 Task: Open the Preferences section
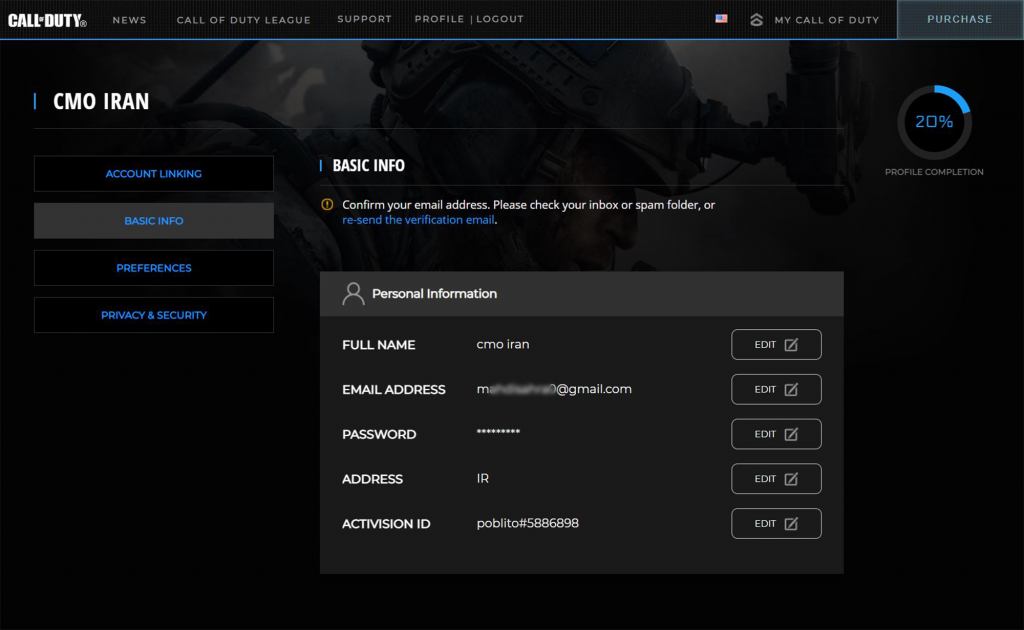[153, 268]
